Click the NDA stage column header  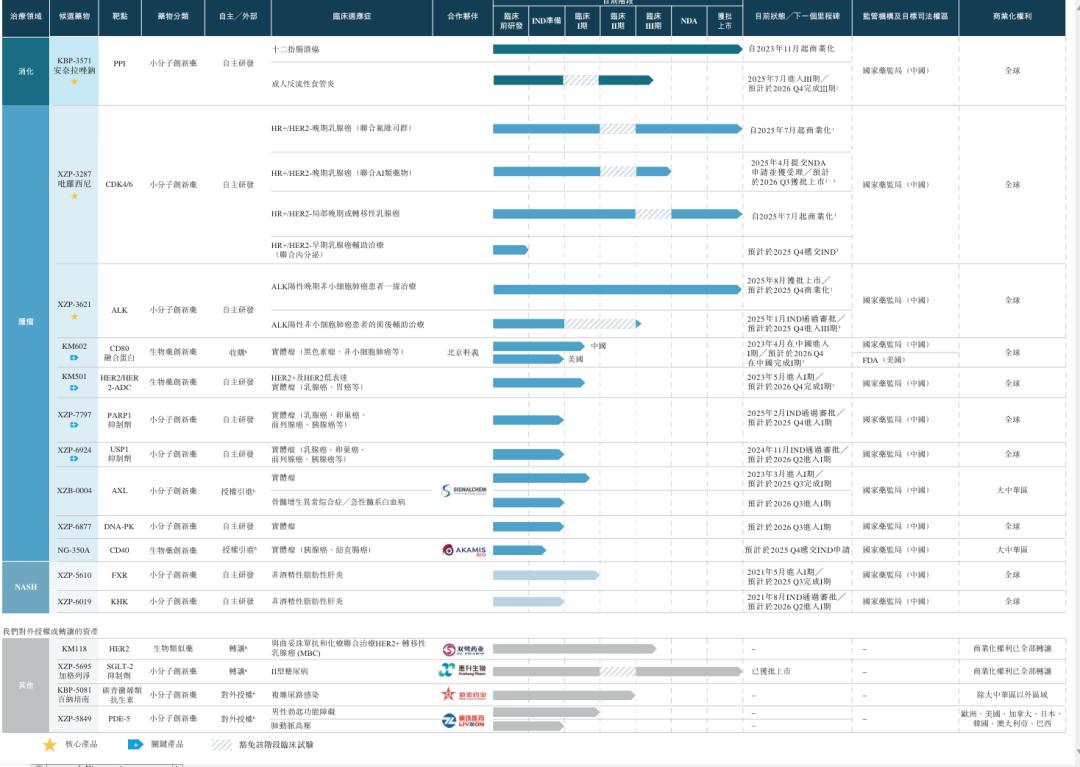point(689,21)
